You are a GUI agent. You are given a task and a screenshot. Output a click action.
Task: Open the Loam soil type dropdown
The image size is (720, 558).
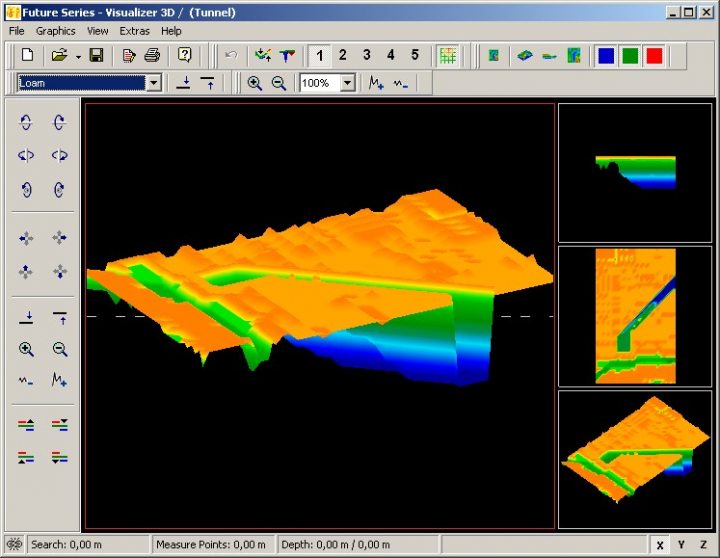click(x=154, y=84)
